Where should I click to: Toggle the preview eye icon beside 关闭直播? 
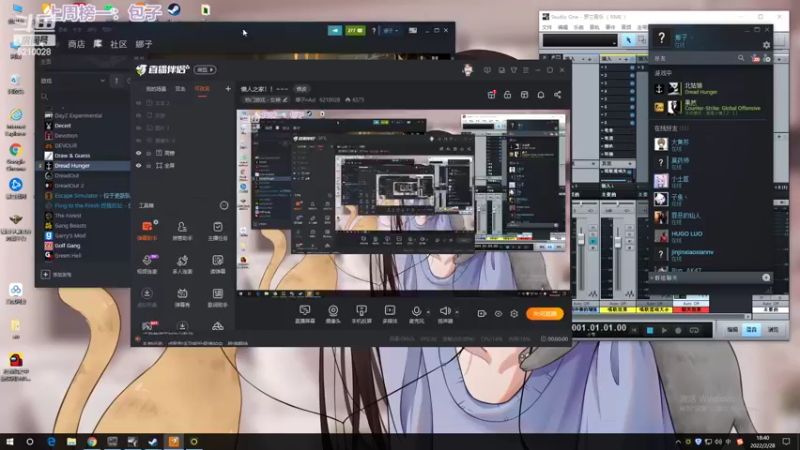(498, 313)
